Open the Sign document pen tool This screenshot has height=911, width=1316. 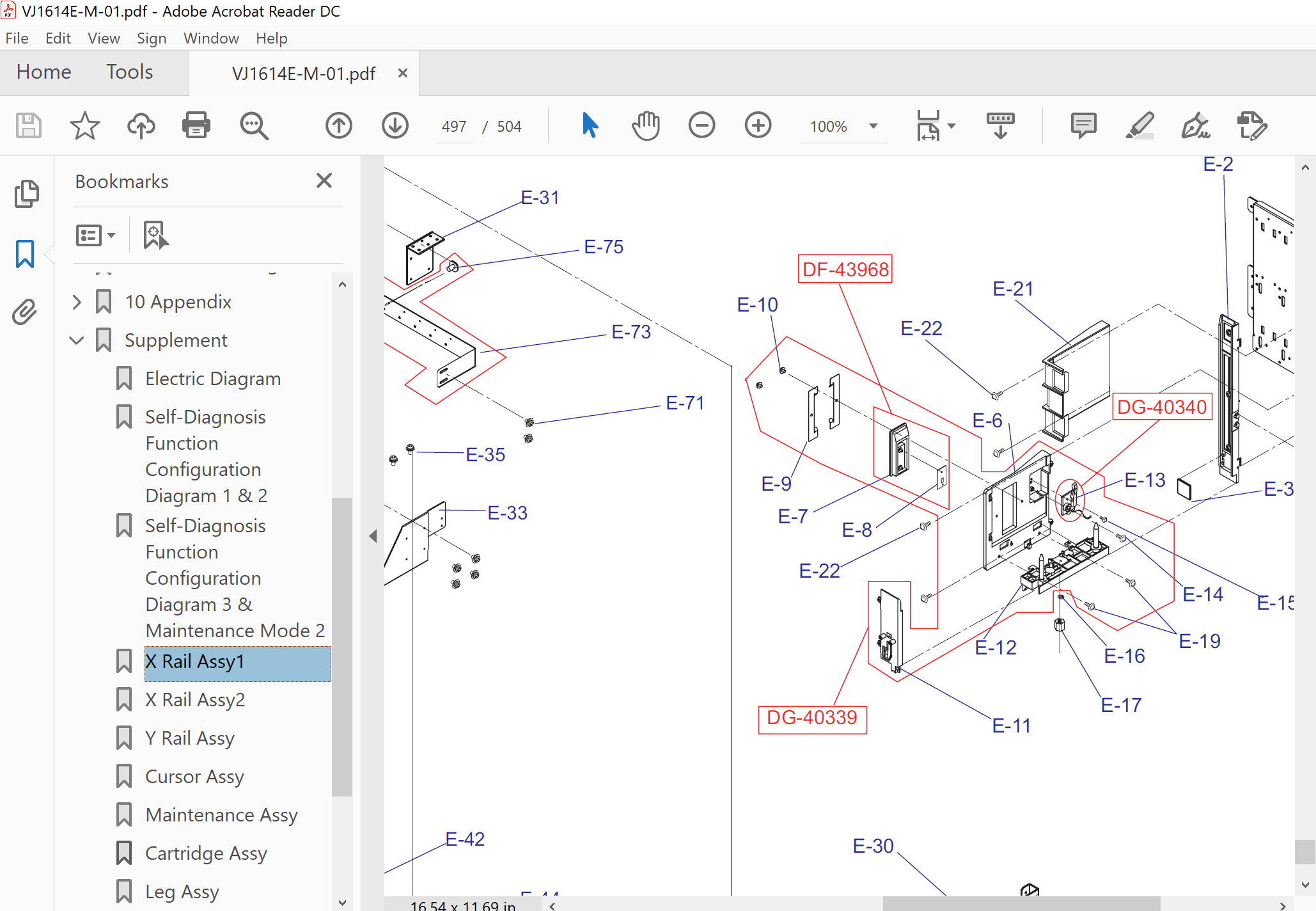(1196, 125)
